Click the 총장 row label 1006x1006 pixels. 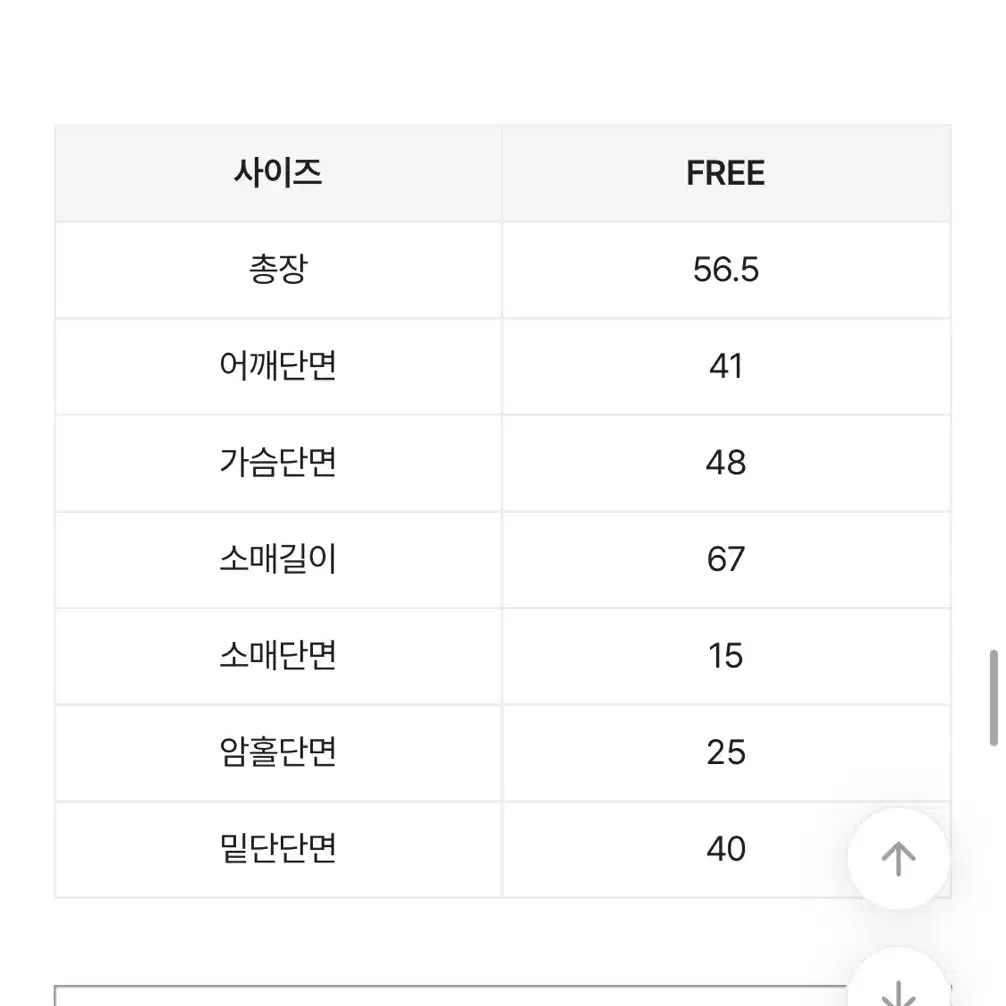[x=278, y=269]
